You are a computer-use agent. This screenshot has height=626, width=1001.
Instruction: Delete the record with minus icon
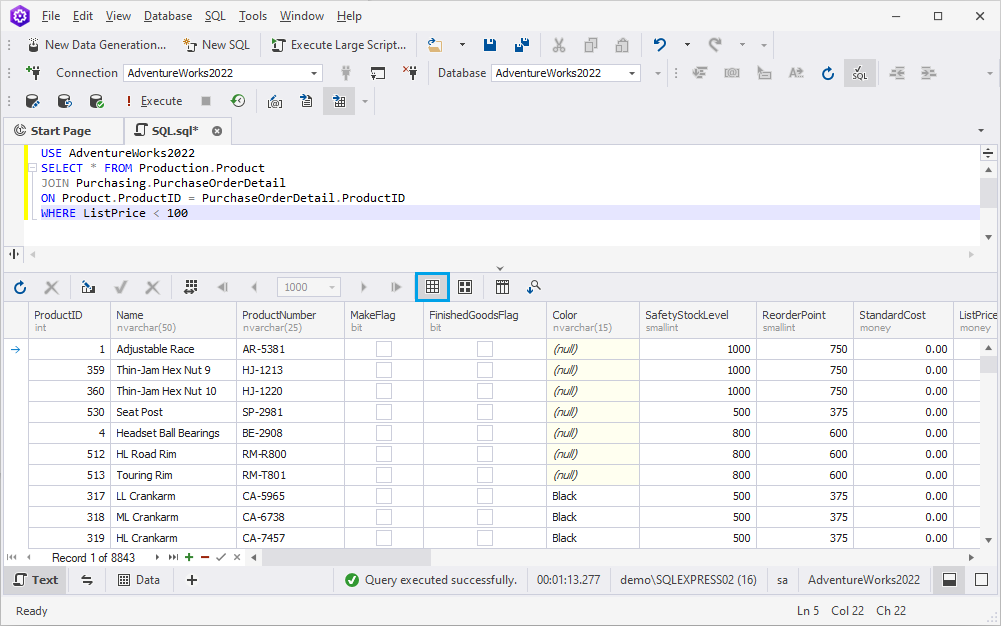click(x=205, y=557)
